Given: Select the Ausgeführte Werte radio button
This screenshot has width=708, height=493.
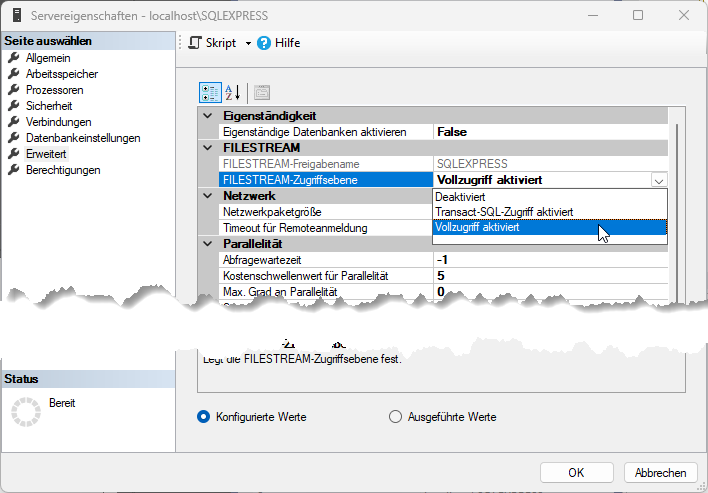Looking at the screenshot, I should point(394,417).
